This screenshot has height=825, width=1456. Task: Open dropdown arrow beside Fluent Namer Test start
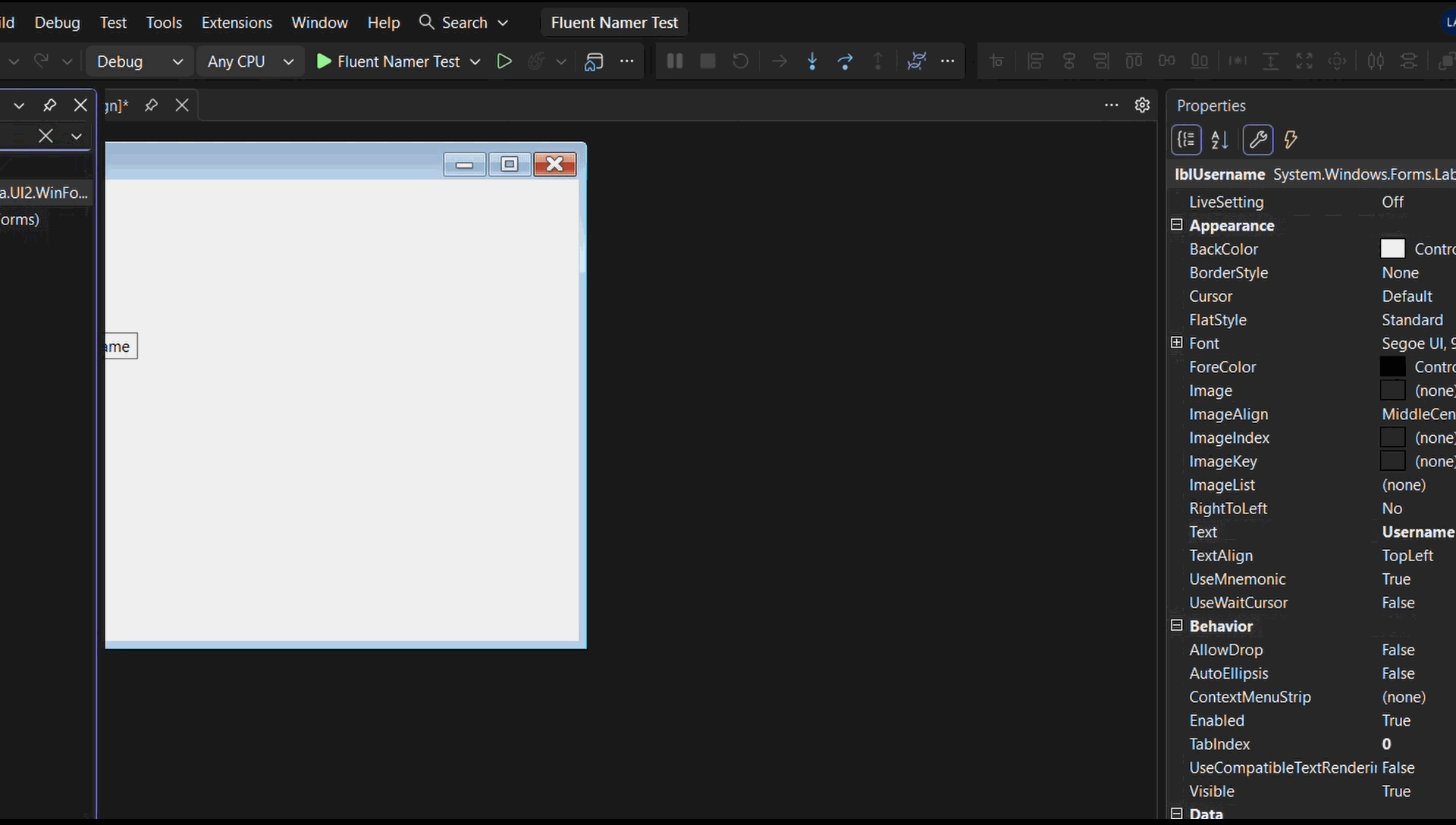(475, 61)
